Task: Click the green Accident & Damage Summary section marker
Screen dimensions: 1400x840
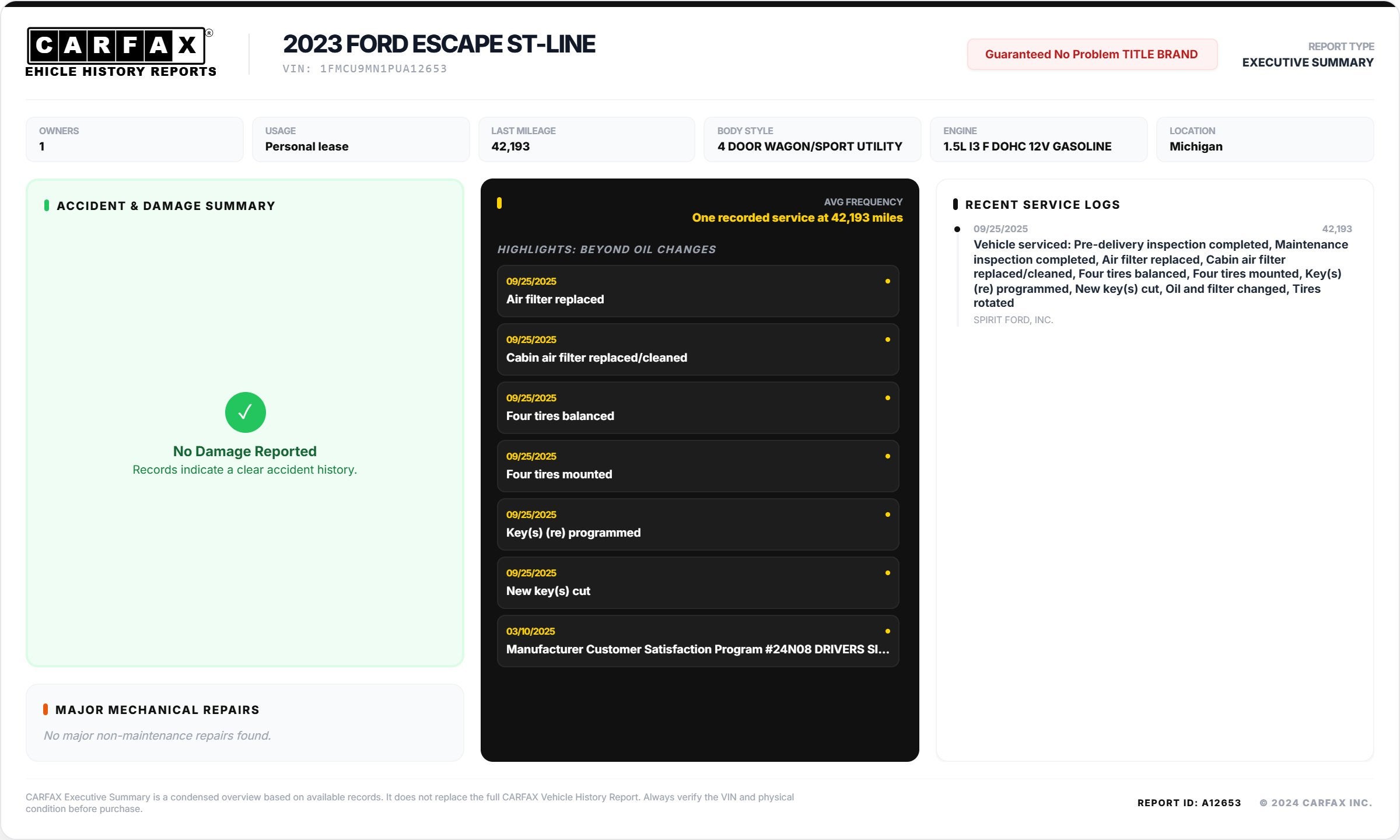Action: point(47,205)
